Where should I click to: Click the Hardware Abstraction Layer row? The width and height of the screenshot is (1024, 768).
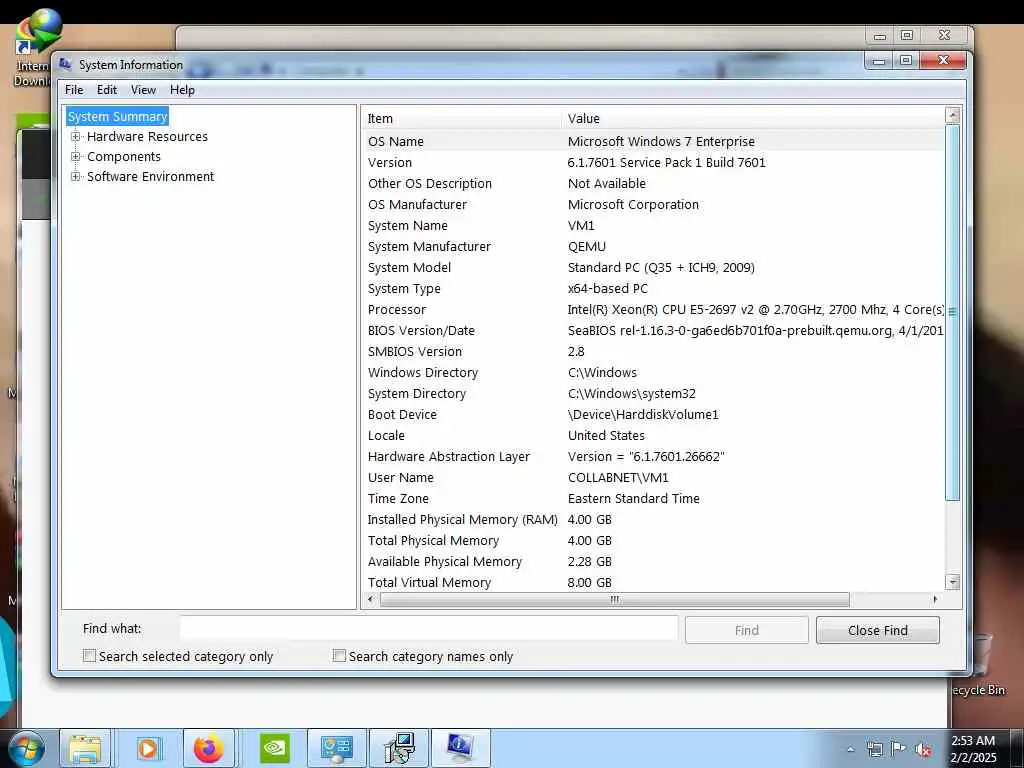click(655, 456)
